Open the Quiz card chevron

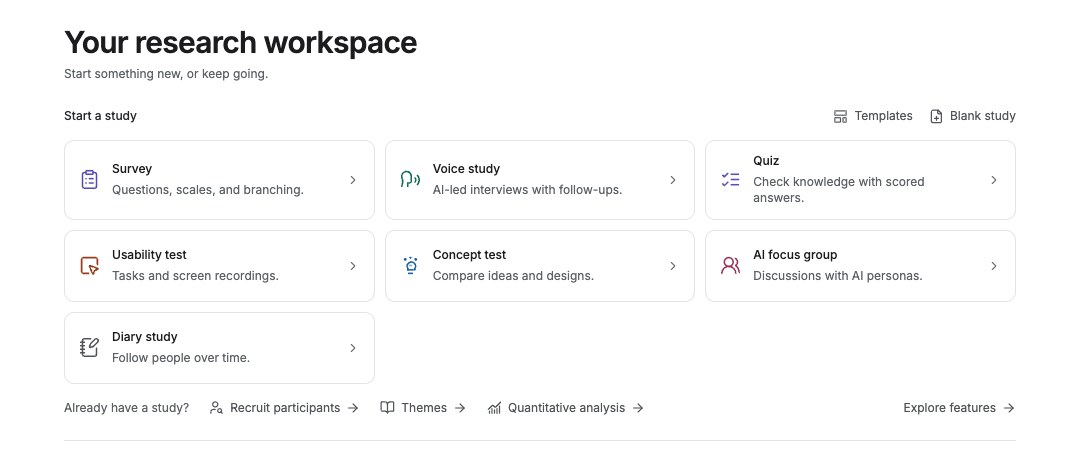[x=994, y=180]
